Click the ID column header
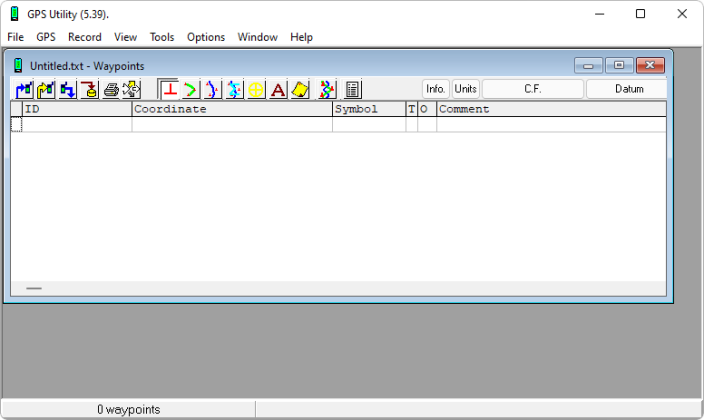This screenshot has height=420, width=704. click(x=77, y=109)
